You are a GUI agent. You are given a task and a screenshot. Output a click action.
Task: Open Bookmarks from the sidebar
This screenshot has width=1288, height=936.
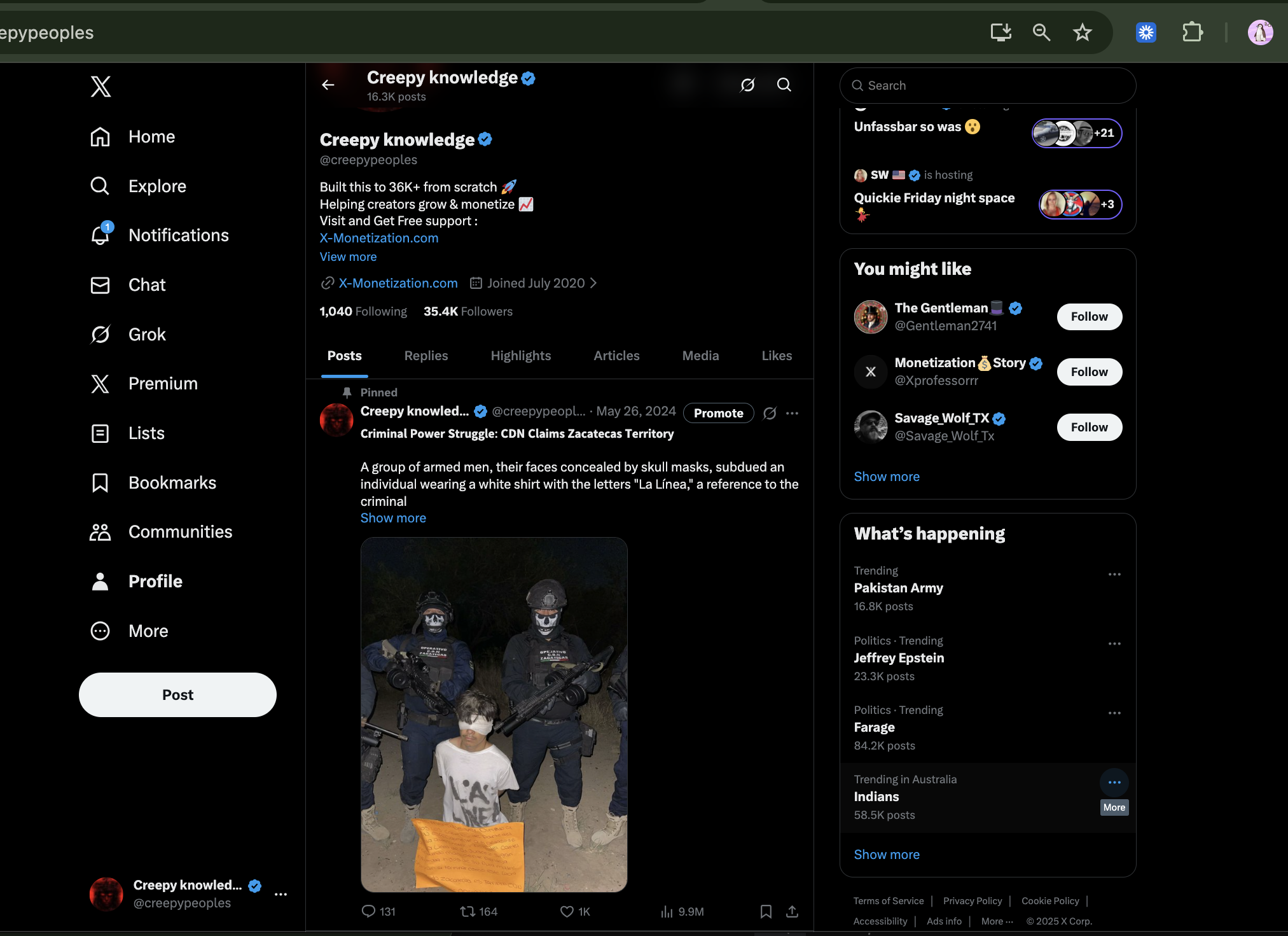pos(172,482)
